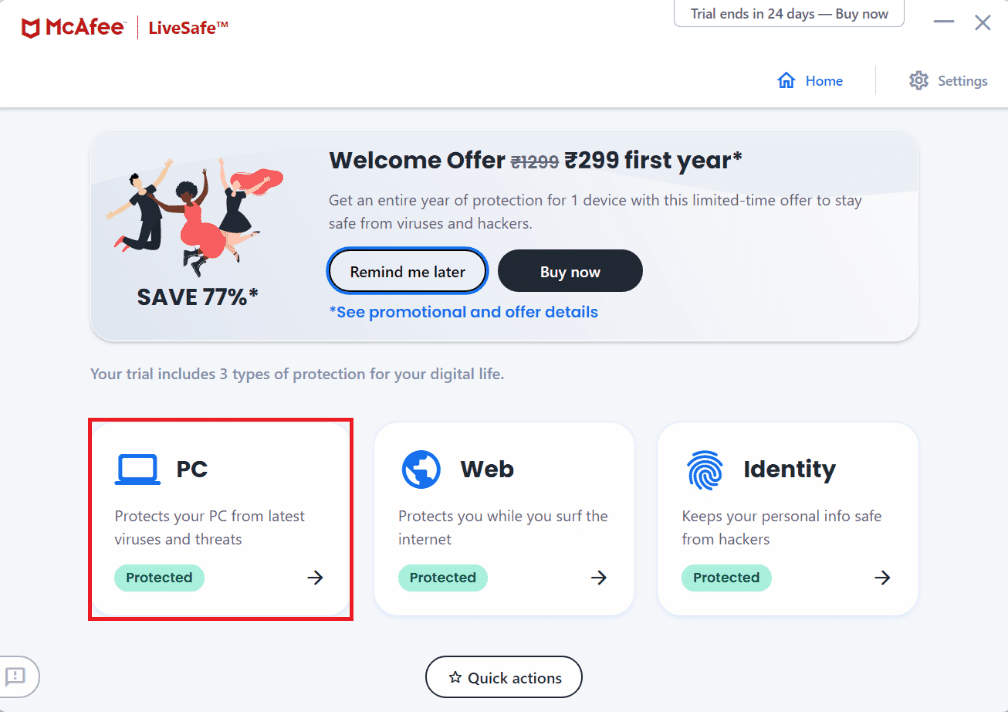
Task: Open promotional and offer details link
Action: [464, 312]
